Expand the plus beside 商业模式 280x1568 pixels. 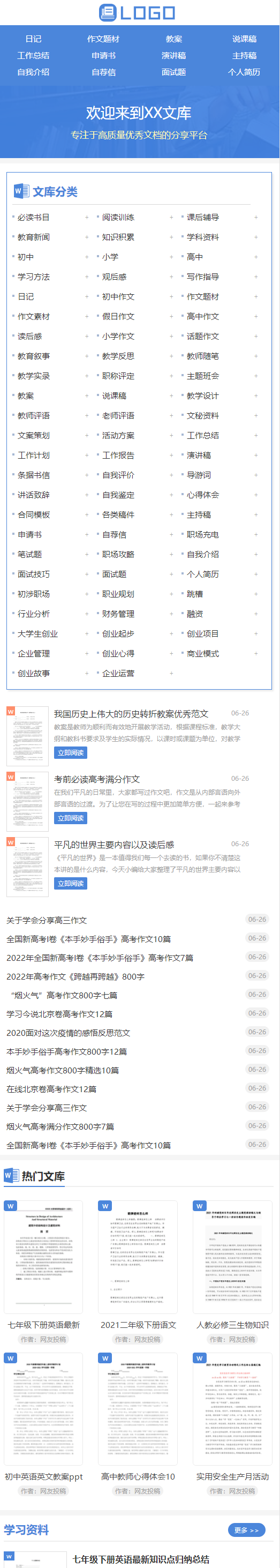pyautogui.click(x=256, y=654)
